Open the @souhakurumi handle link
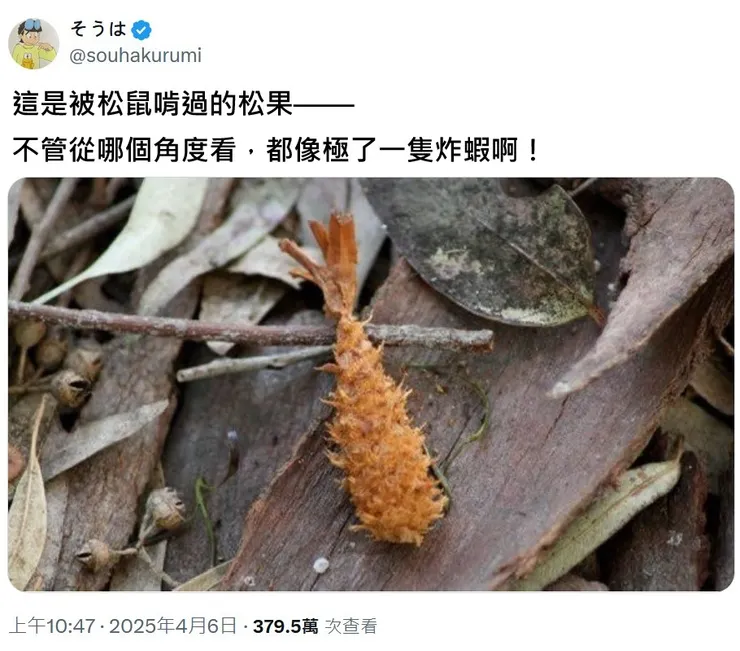The height and width of the screenshot is (651, 740). coord(135,55)
